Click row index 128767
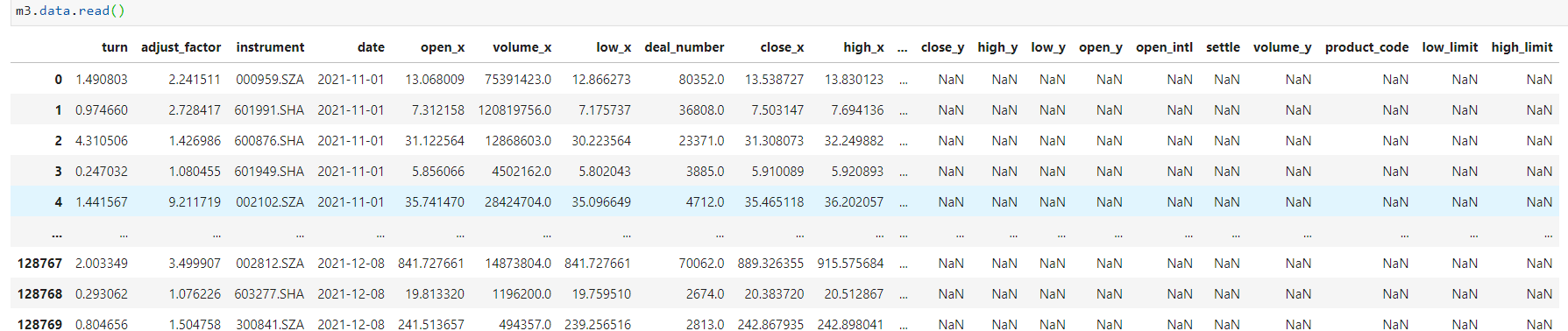 click(x=40, y=264)
